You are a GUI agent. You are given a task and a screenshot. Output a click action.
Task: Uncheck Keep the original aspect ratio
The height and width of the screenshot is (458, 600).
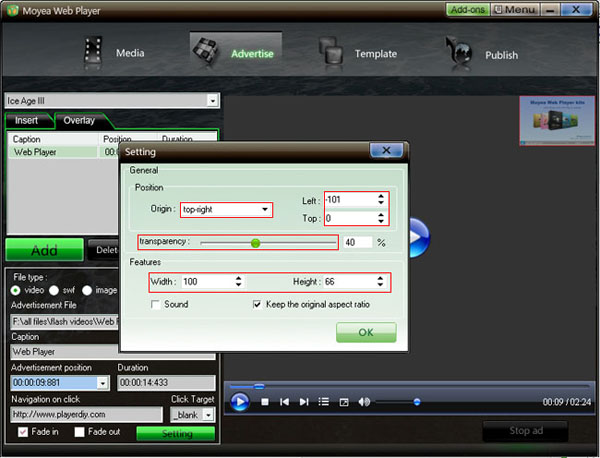[x=257, y=305]
